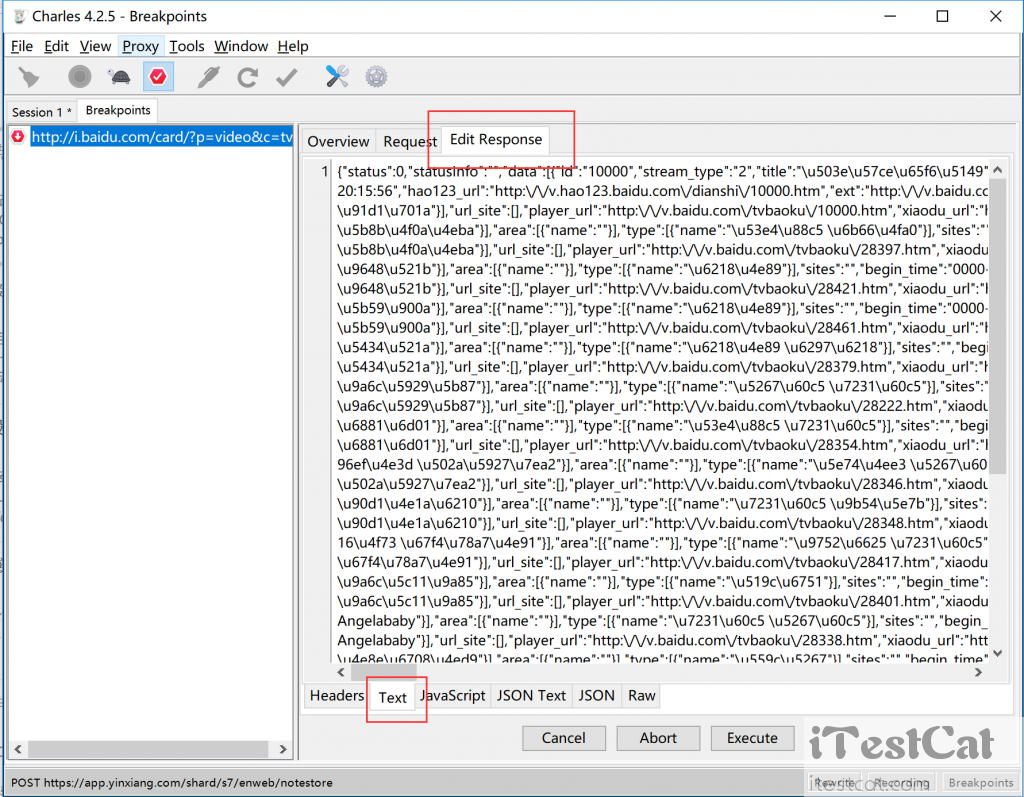Minimize the Charles window
The height and width of the screenshot is (797, 1024).
889,16
